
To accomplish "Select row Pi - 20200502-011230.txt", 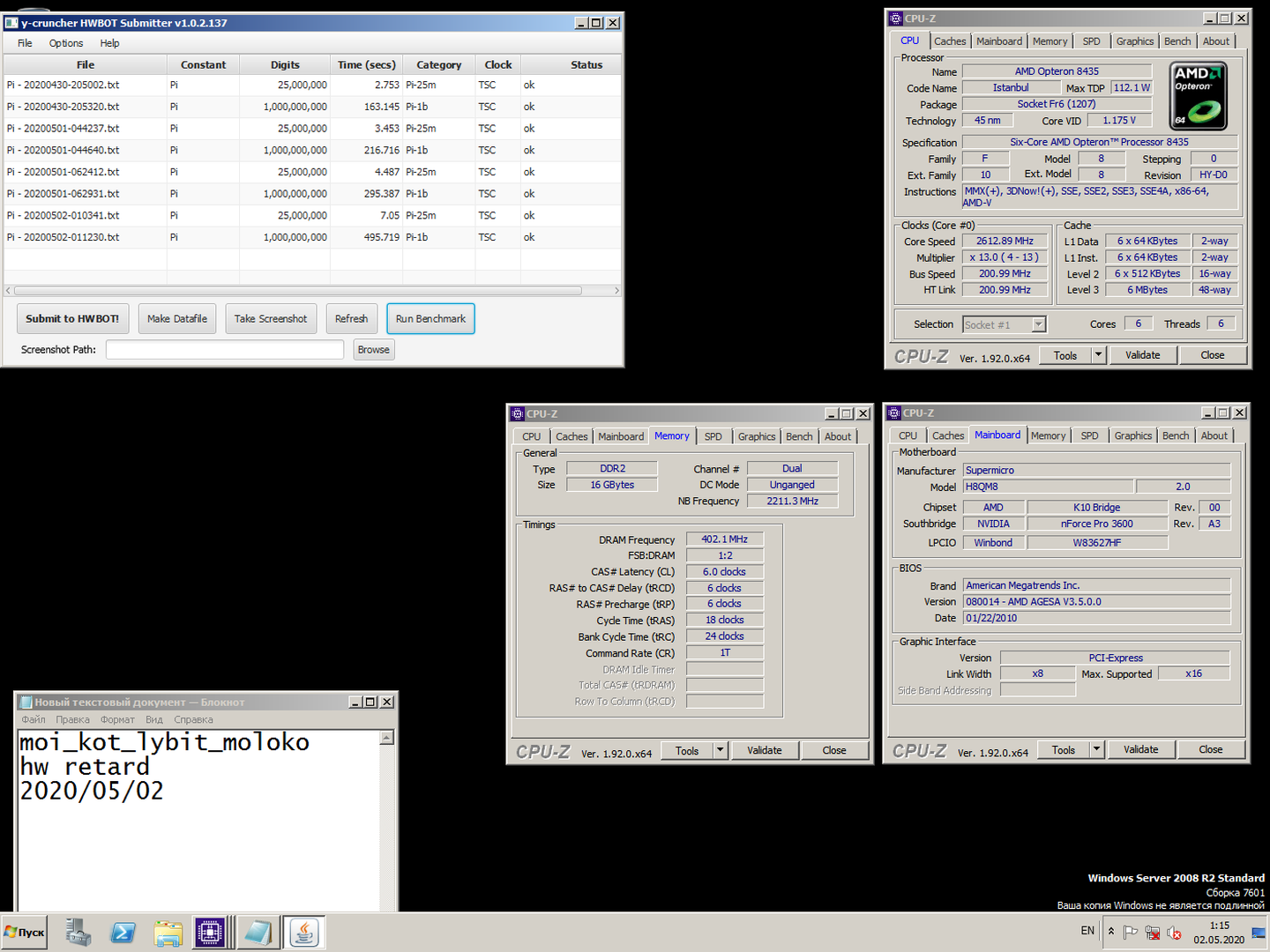I will (312, 237).
